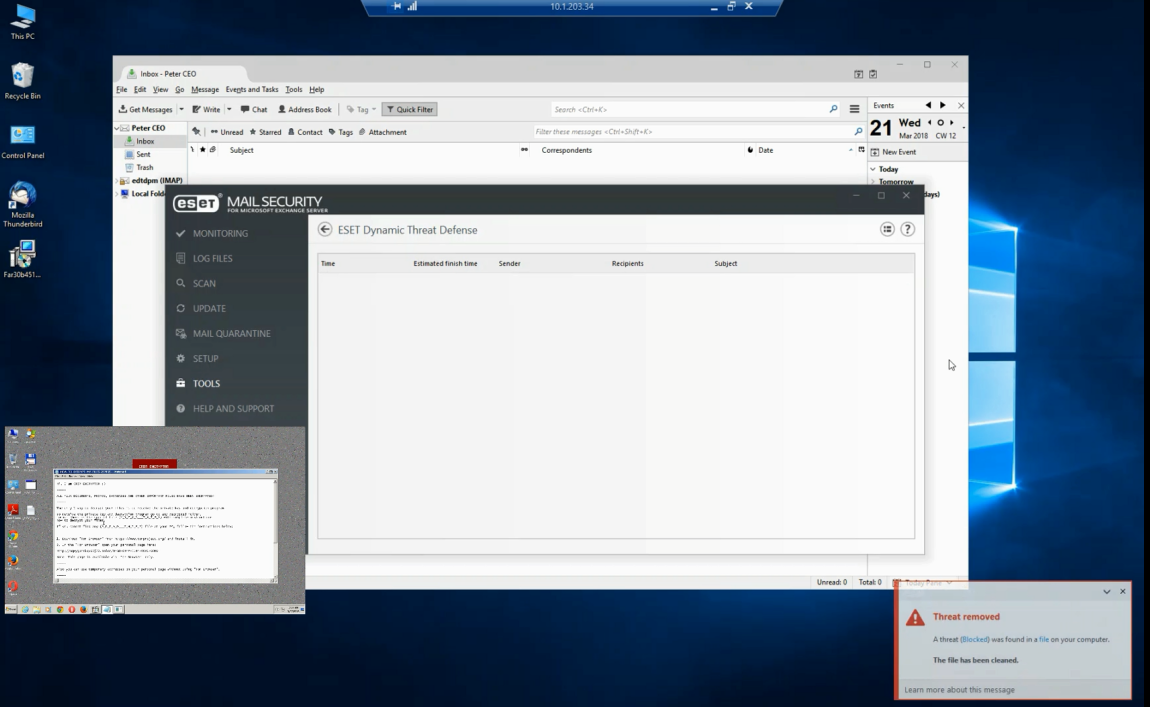Toggle the Attachment quick filter
Screen dimensions: 1150x707
tap(382, 132)
